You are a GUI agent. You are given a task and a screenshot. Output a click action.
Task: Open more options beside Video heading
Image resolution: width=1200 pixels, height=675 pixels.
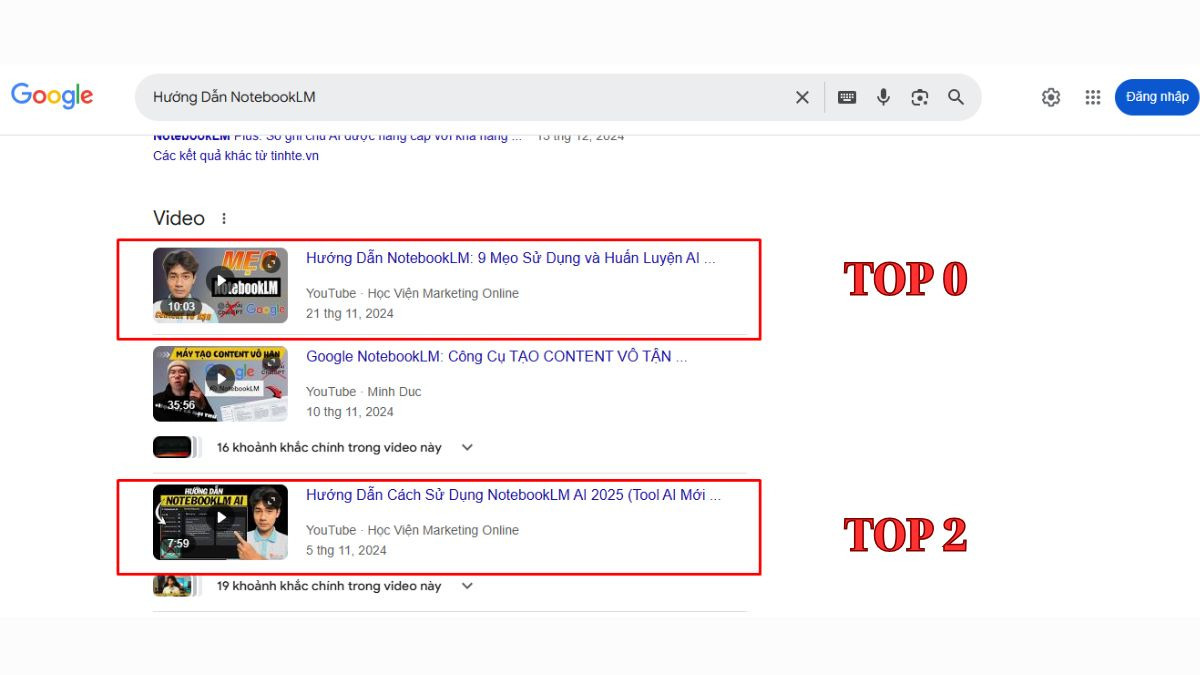coord(224,218)
